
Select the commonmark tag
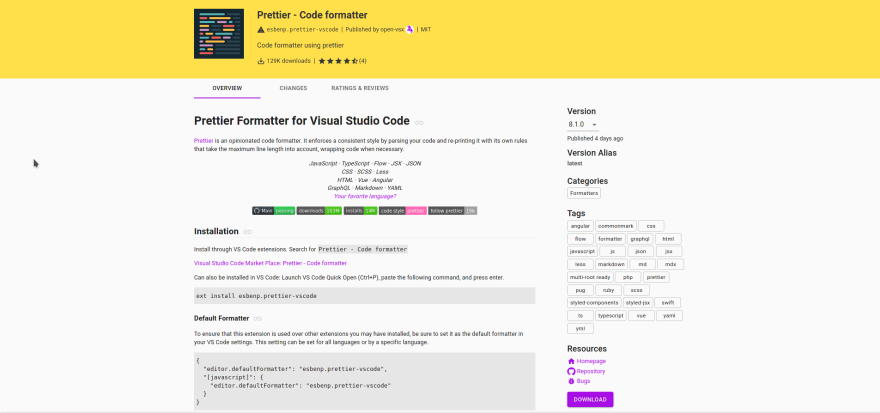616,226
